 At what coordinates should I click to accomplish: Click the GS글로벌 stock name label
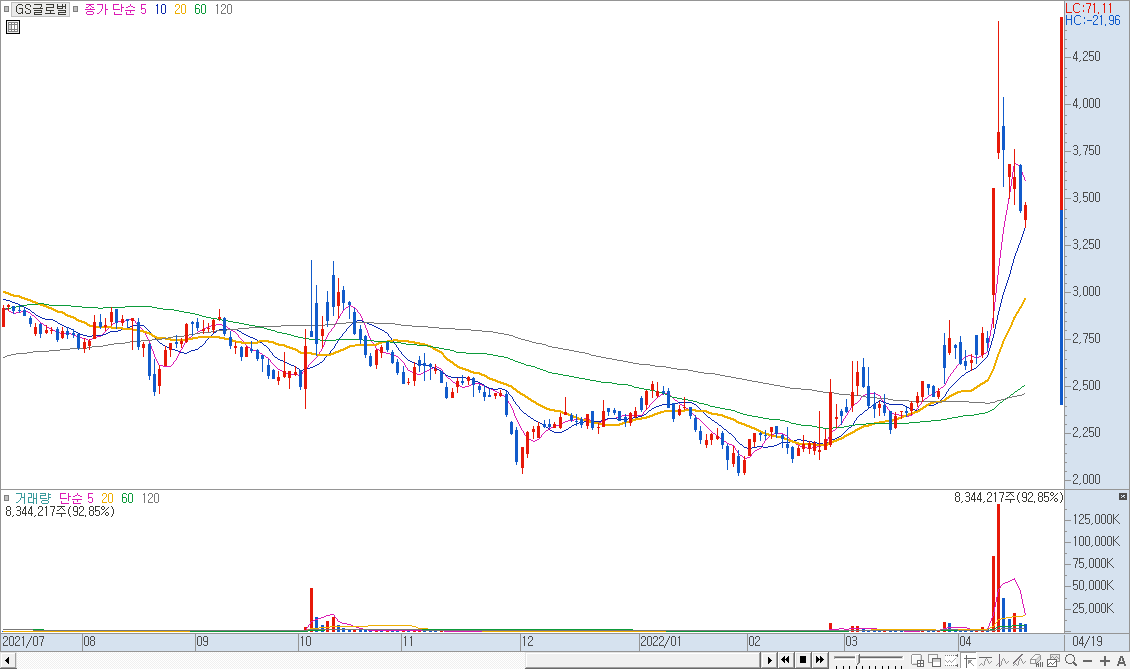click(x=42, y=9)
